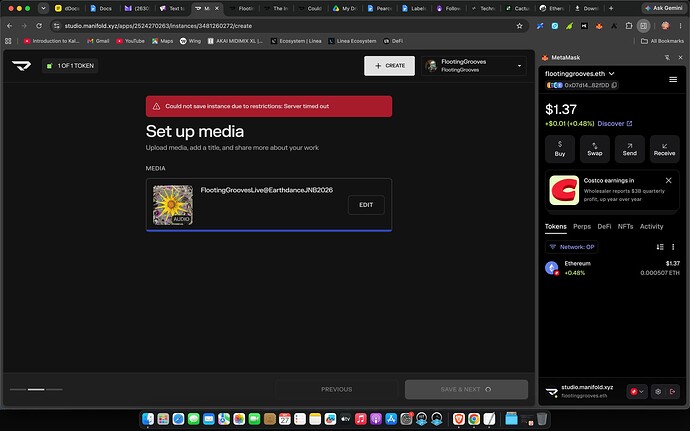Click the red server timed out alert
690x431 pixels.
(x=269, y=106)
